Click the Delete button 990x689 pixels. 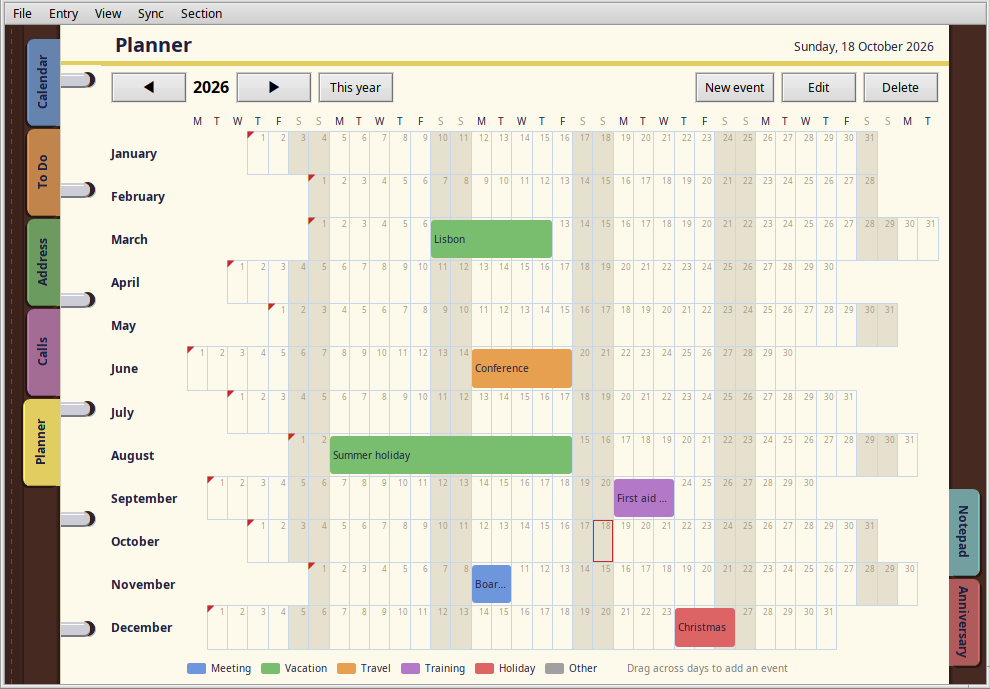coord(900,87)
